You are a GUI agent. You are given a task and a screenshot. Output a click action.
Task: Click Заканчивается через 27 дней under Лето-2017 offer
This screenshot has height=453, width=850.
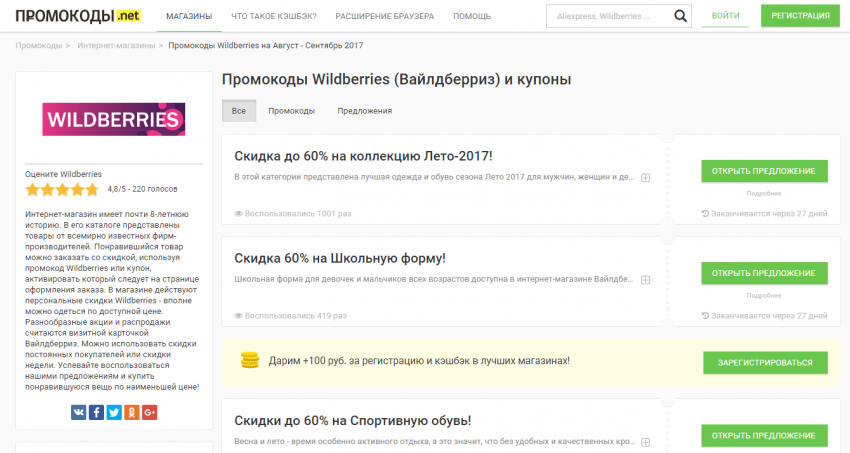point(764,213)
